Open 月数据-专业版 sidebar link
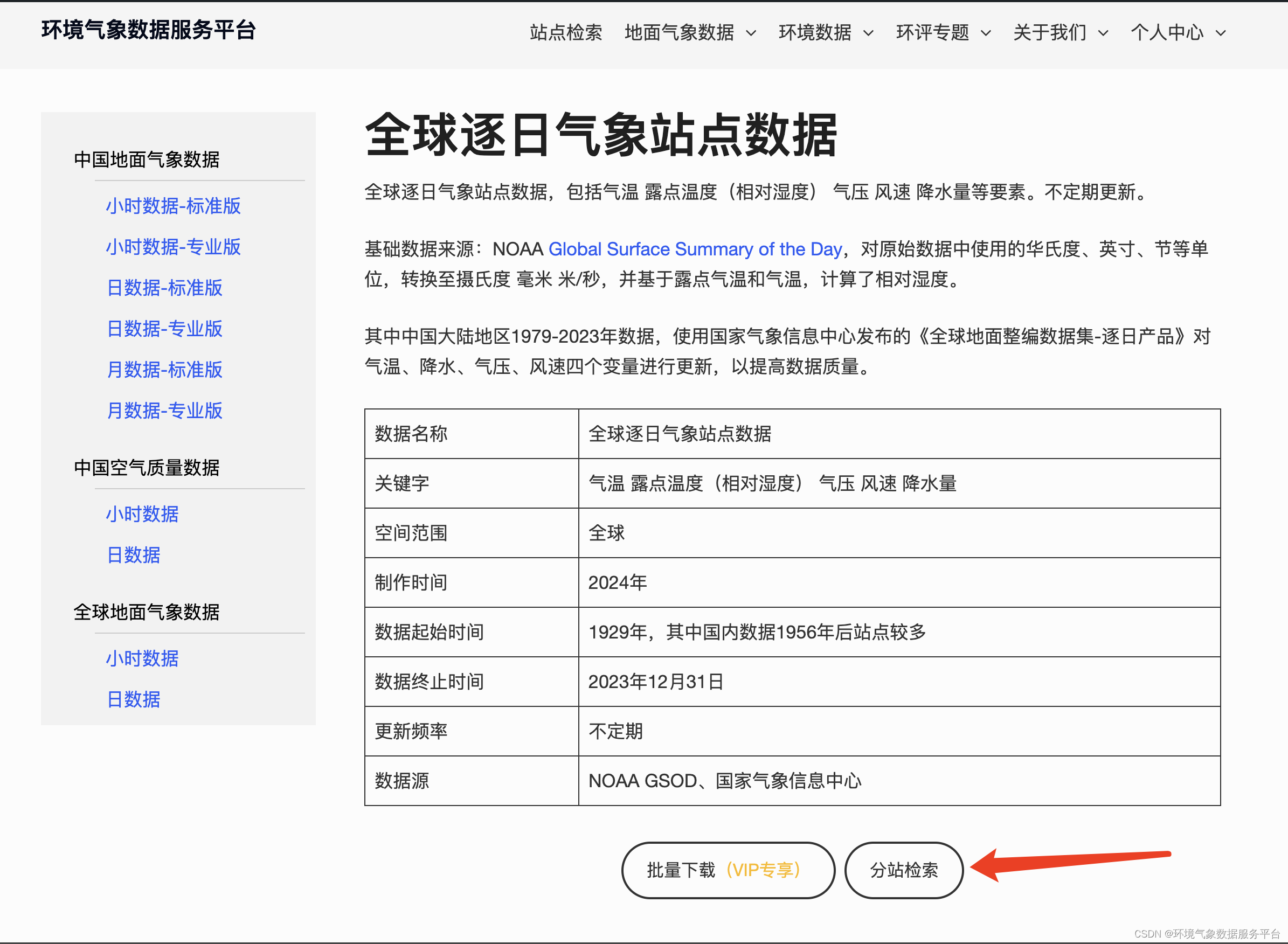The width and height of the screenshot is (1288, 944). tap(164, 410)
